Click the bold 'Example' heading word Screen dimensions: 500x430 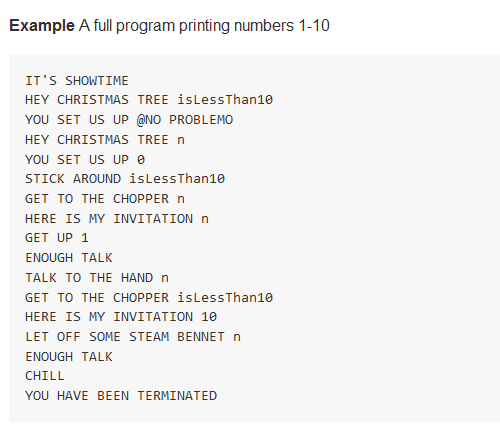(x=42, y=26)
